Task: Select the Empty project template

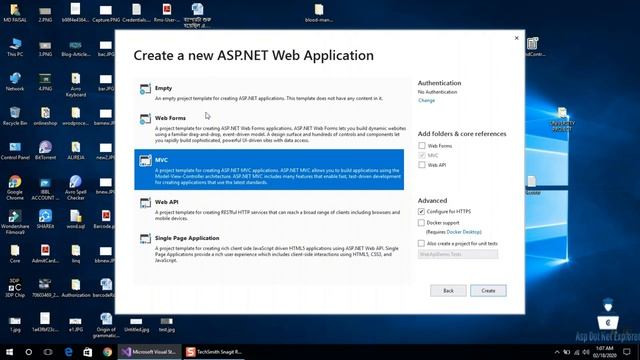Action: (269, 93)
